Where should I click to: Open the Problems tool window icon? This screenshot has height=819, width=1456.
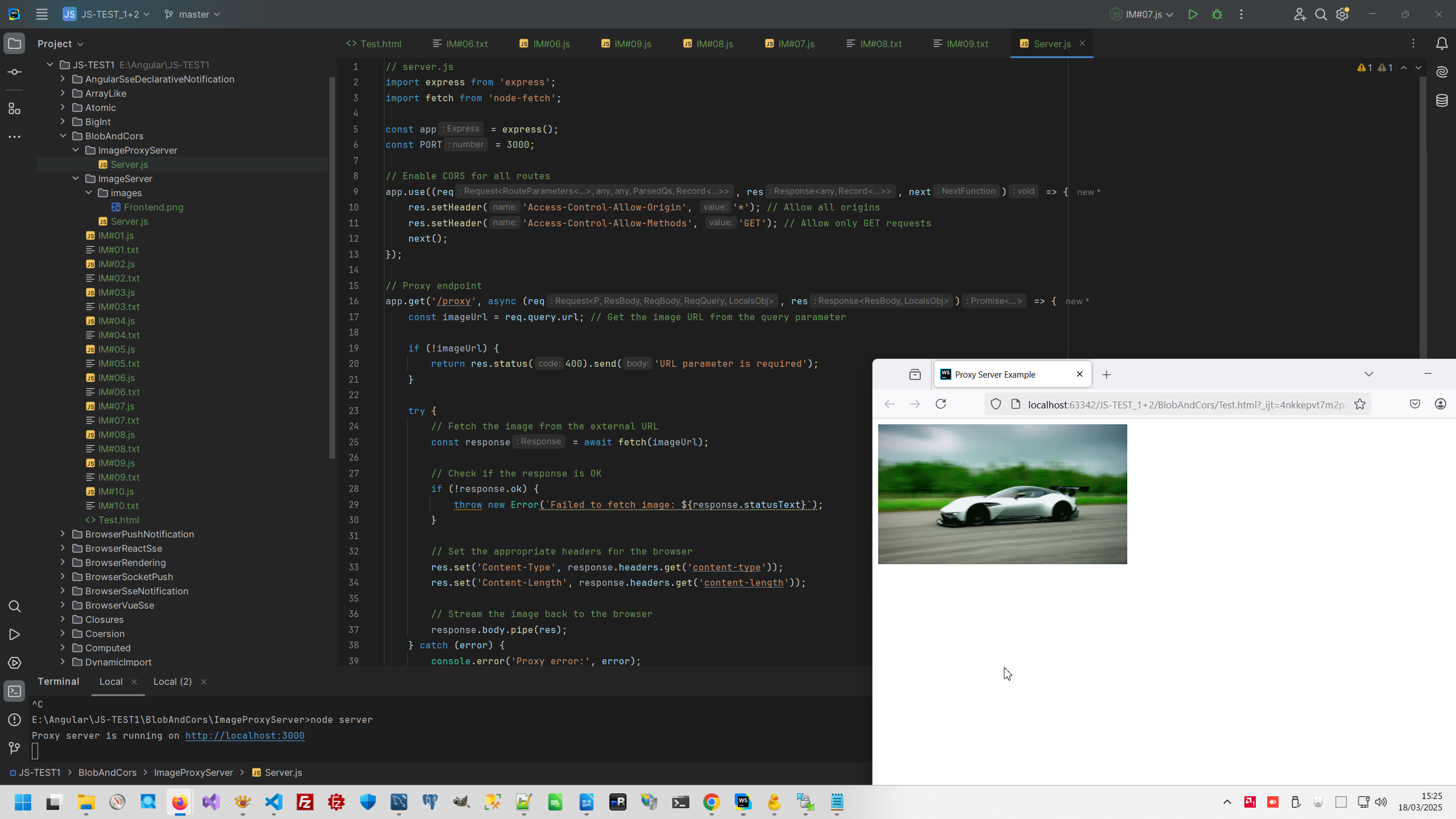click(x=15, y=720)
